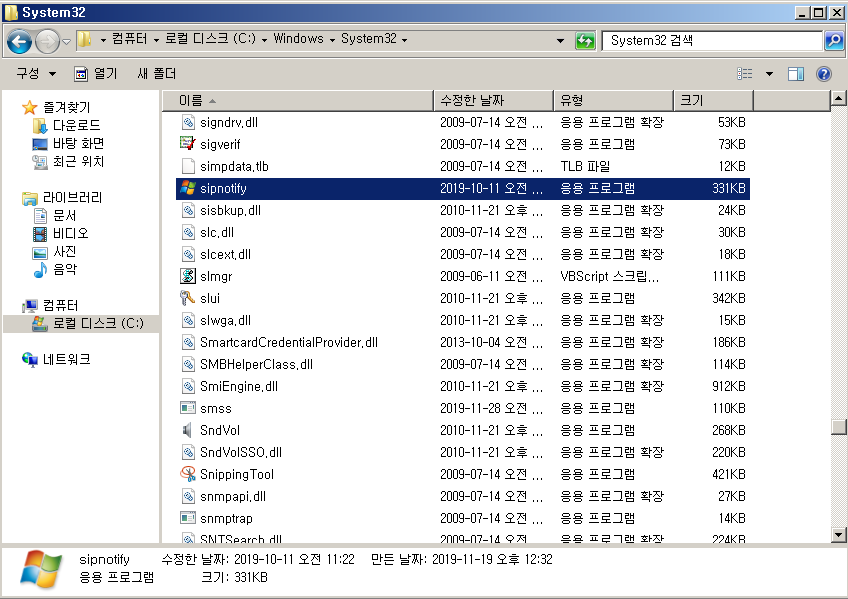Viewport: 848px width, 599px height.
Task: Sort by 크기 column header
Action: click(x=714, y=101)
